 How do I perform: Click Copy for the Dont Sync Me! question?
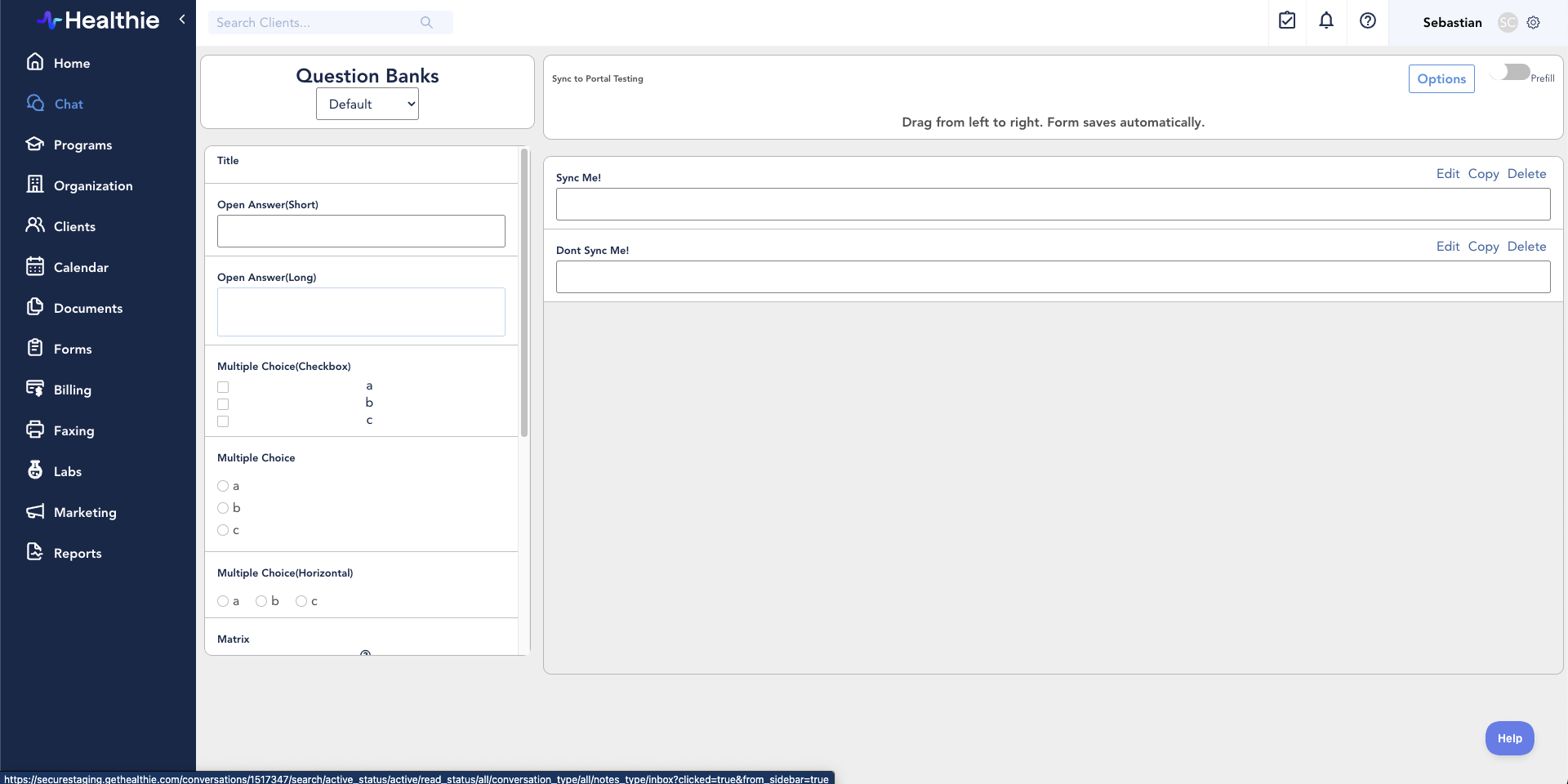pyautogui.click(x=1483, y=247)
